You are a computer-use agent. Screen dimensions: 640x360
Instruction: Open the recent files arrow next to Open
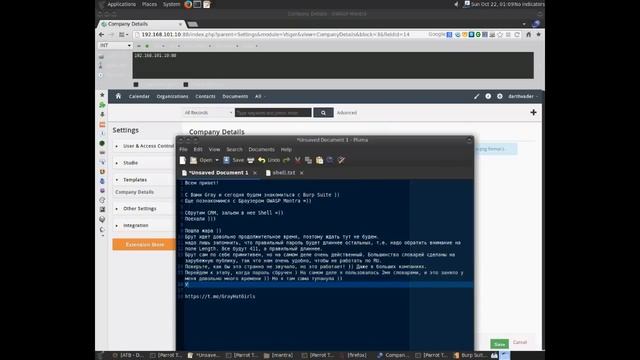[x=217, y=160]
